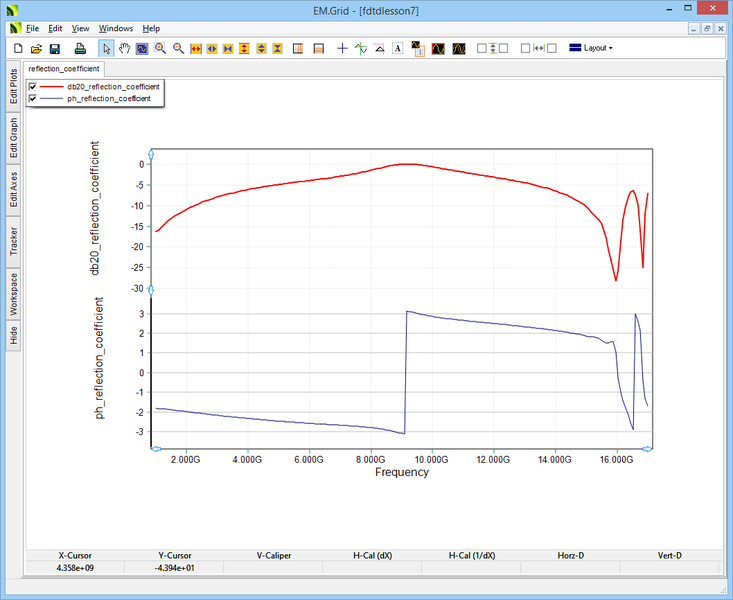The width and height of the screenshot is (733, 600).
Task: Uncheck db20_reflection_coefficient in the legend
Action: [33, 87]
